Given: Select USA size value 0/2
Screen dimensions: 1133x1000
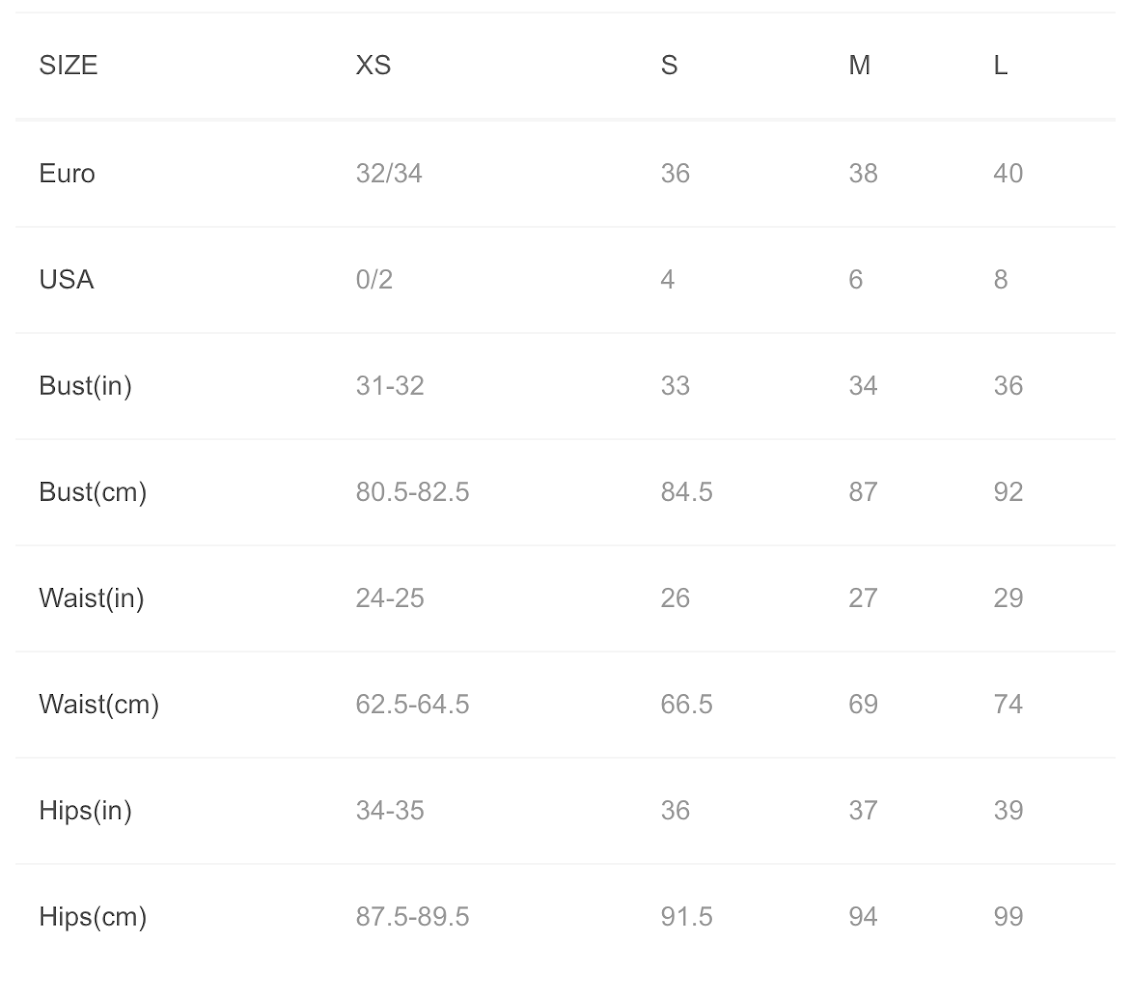Looking at the screenshot, I should (374, 280).
